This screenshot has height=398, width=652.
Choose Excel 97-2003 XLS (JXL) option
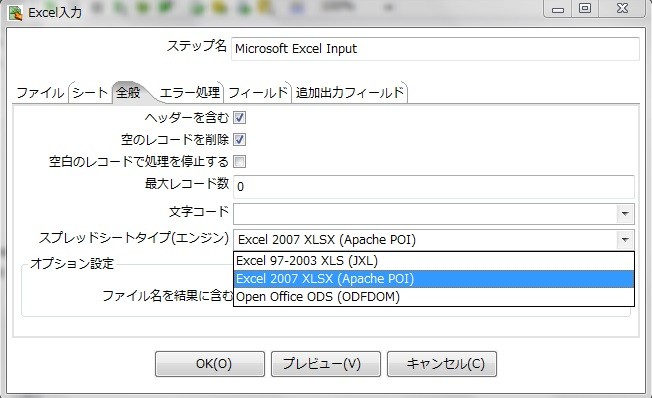tap(434, 261)
